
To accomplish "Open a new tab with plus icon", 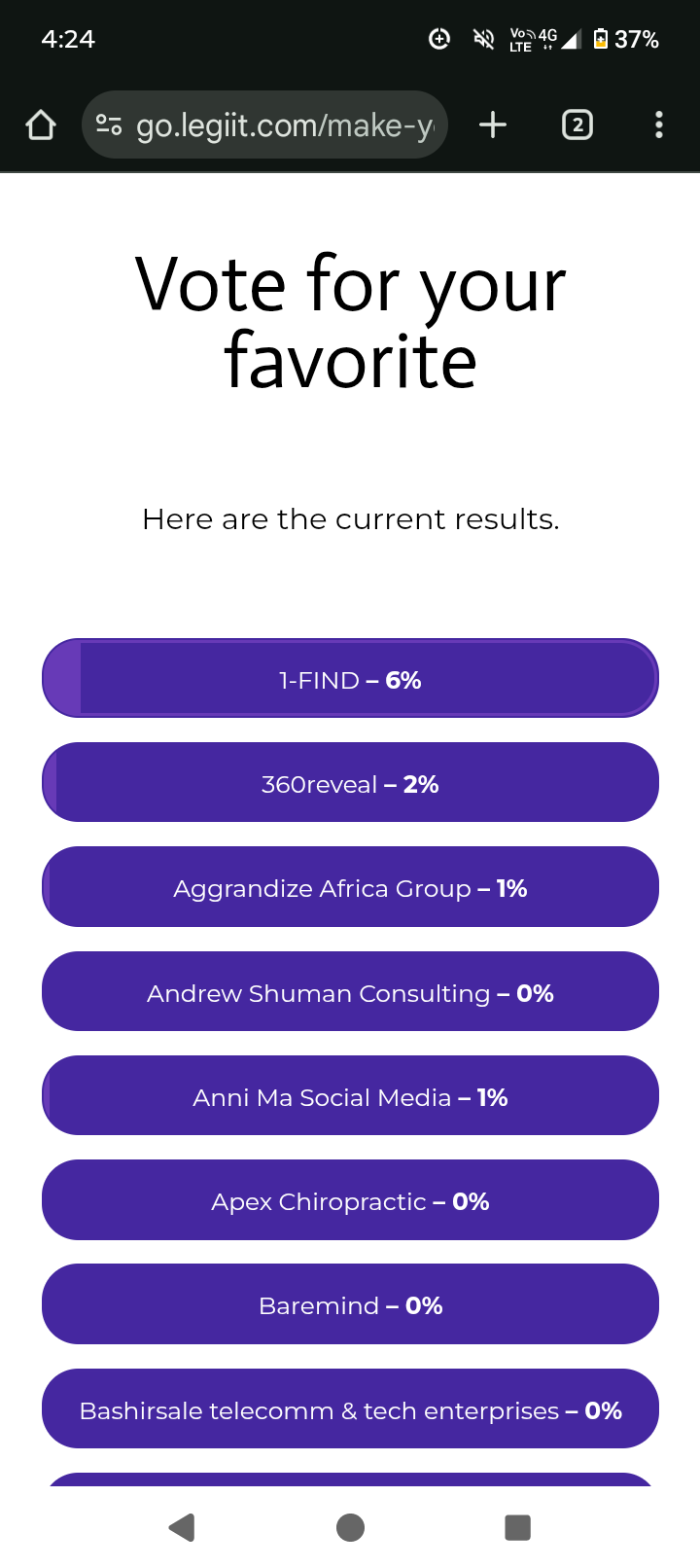I will pos(493,125).
